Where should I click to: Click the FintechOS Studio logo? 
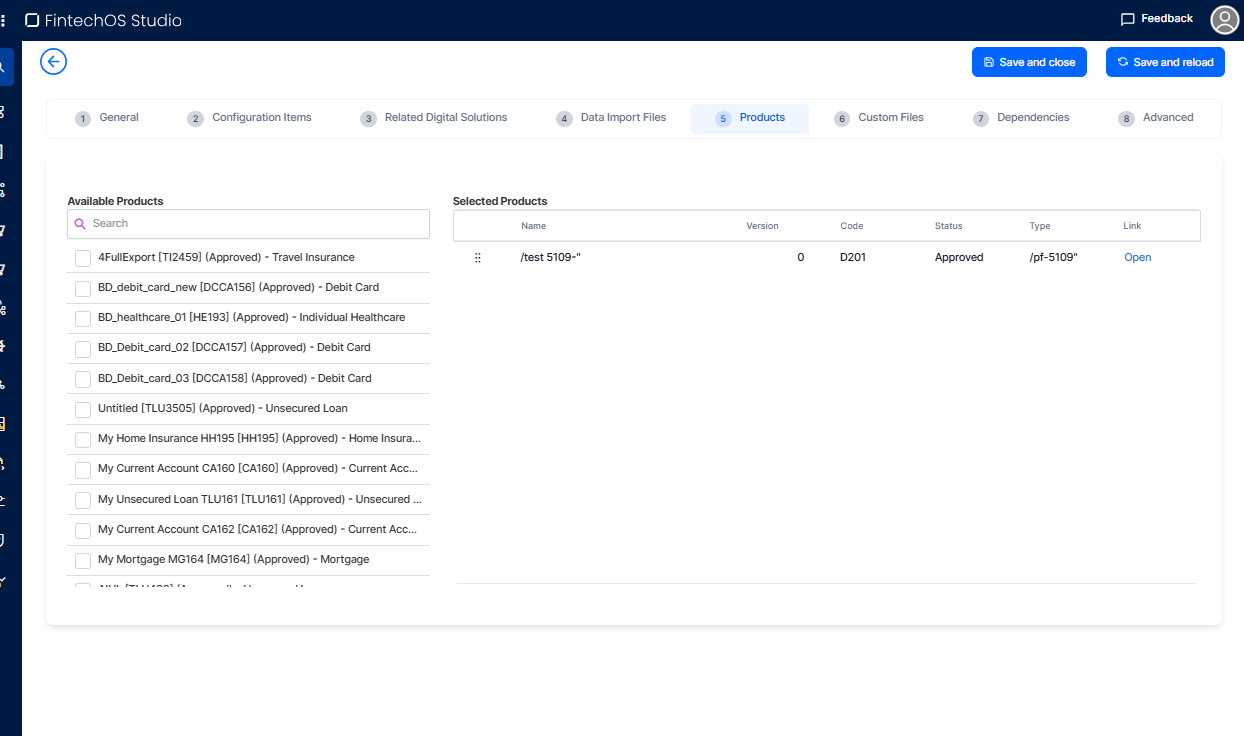tap(103, 20)
